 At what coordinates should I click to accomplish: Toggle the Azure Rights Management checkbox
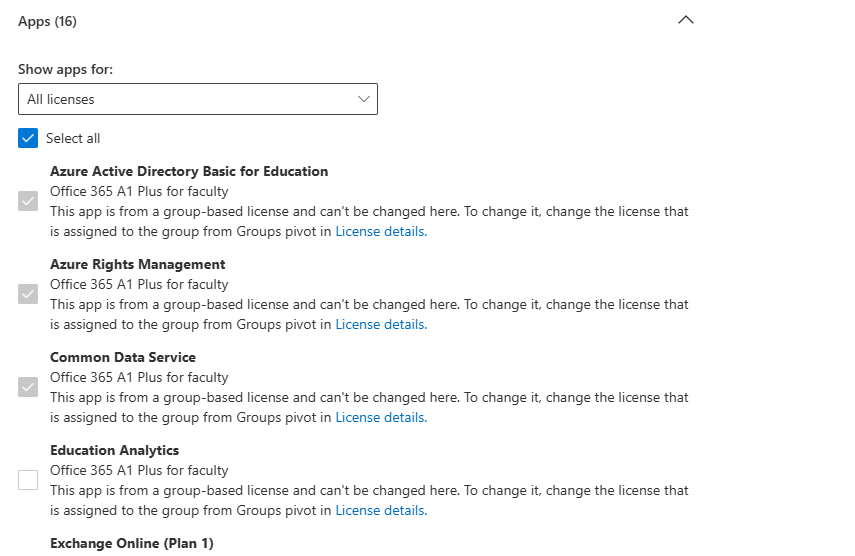click(28, 294)
